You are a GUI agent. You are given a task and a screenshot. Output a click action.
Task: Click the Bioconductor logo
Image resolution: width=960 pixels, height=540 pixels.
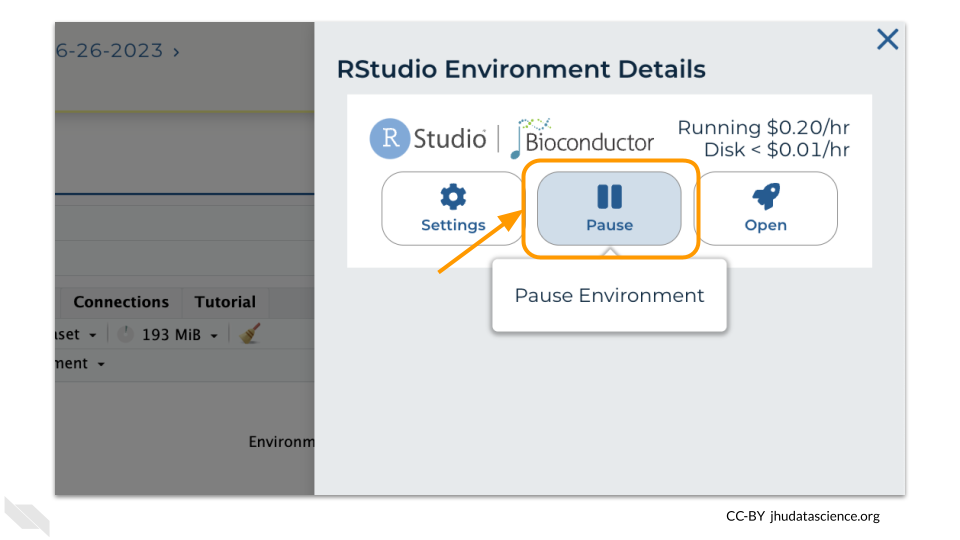[582, 138]
